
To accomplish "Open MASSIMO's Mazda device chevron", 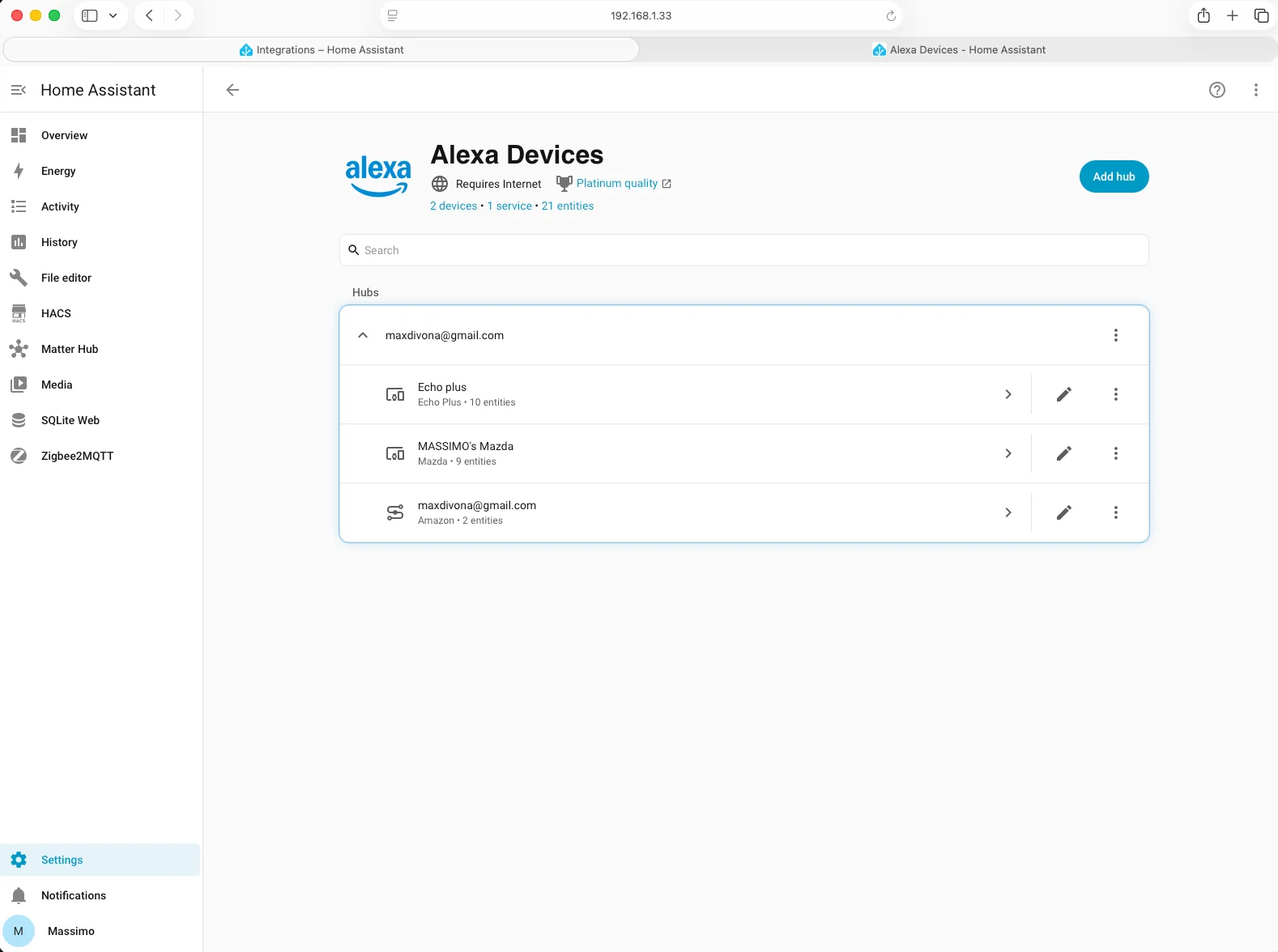I will pyautogui.click(x=1008, y=453).
